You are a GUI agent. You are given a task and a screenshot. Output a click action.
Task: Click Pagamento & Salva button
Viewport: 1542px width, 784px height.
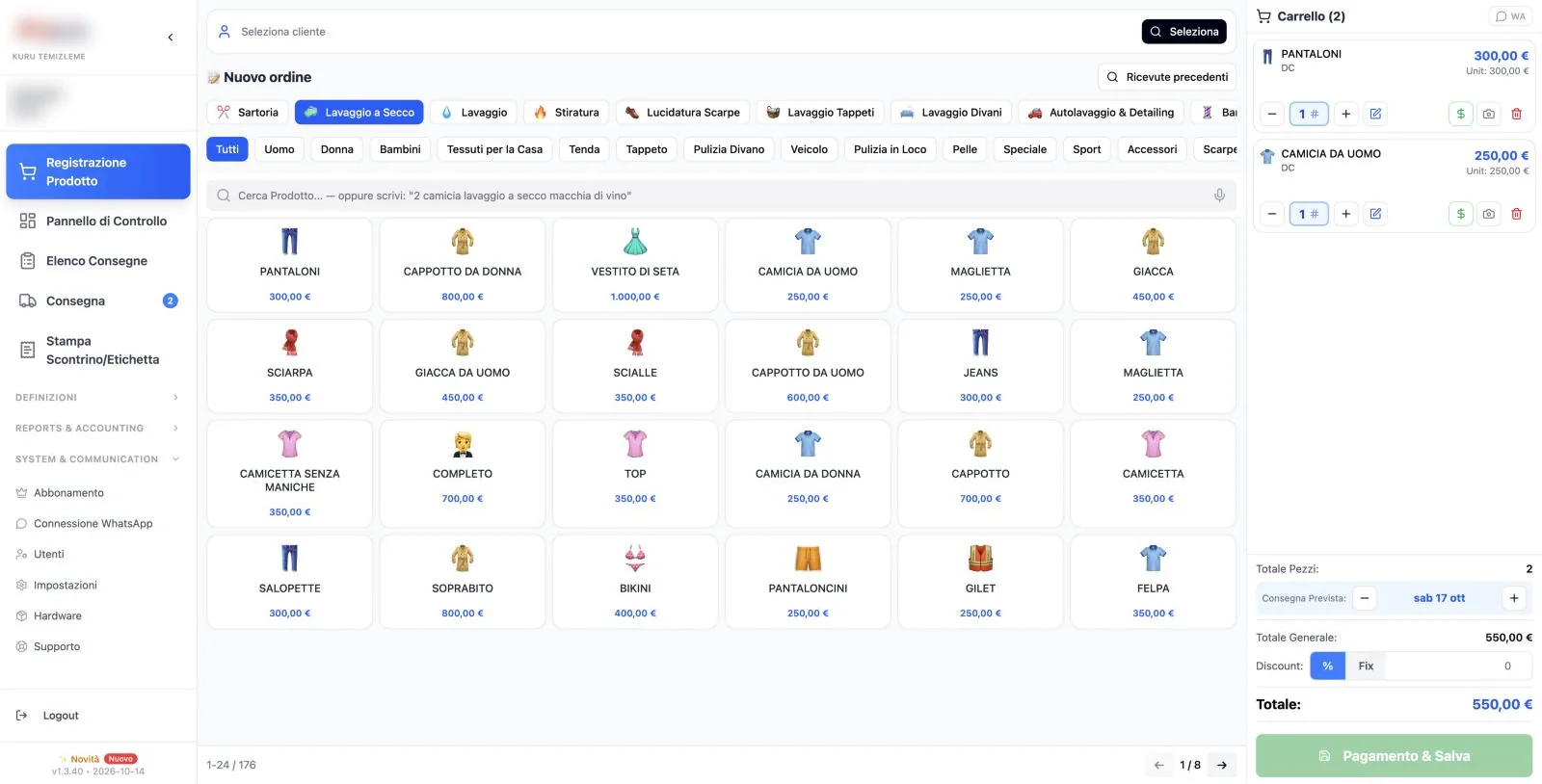tap(1394, 756)
